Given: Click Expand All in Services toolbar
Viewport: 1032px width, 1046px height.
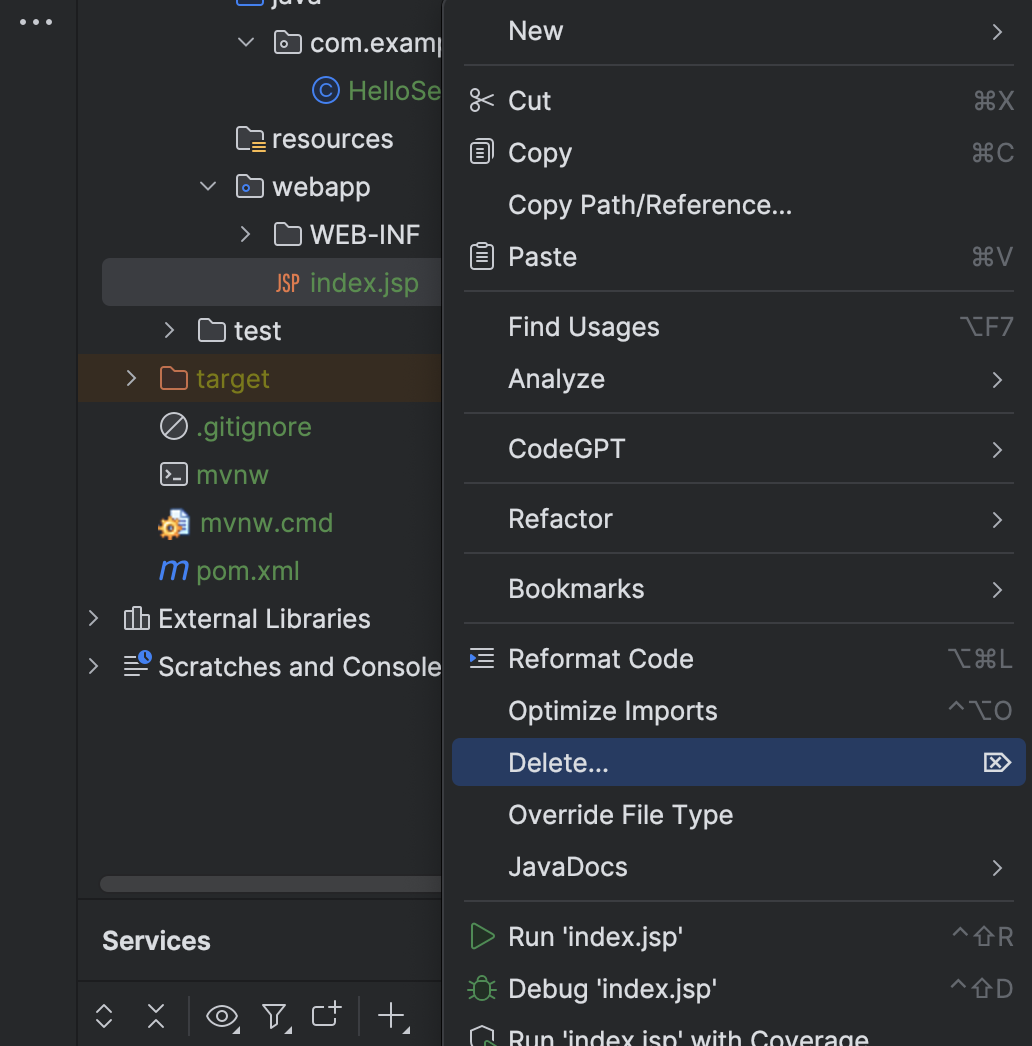Looking at the screenshot, I should (104, 1016).
